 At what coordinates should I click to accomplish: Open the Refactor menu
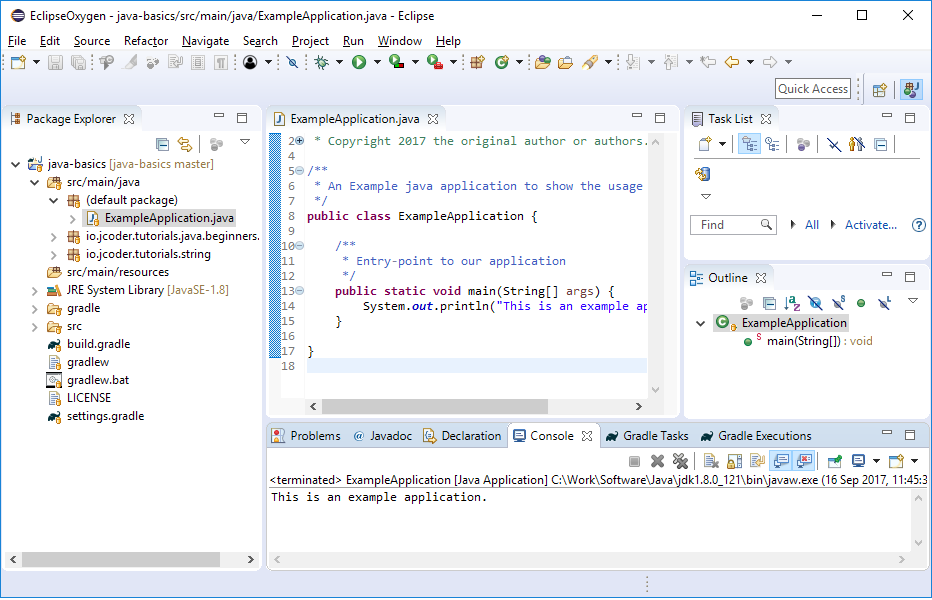click(146, 41)
